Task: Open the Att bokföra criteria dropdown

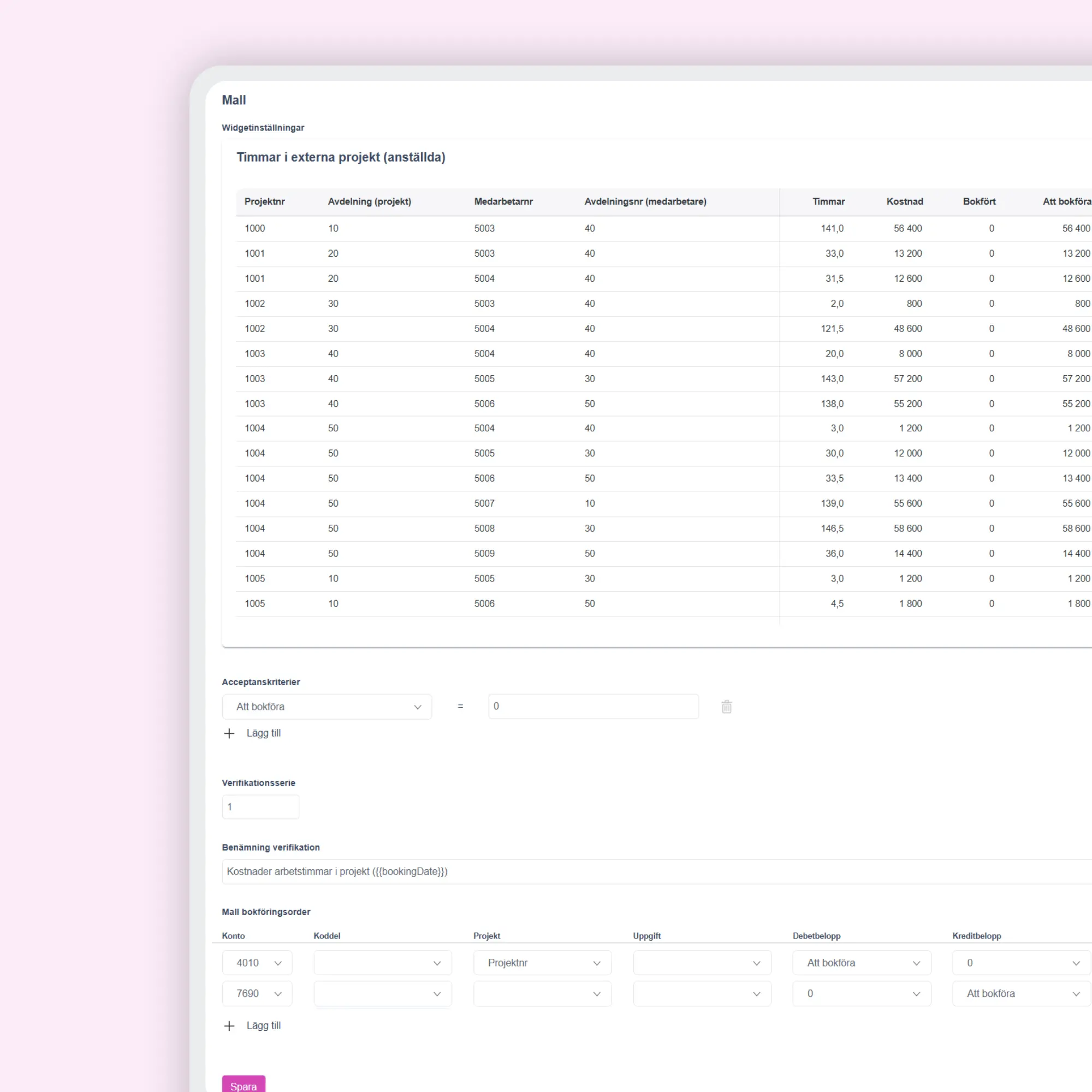Action: point(327,707)
